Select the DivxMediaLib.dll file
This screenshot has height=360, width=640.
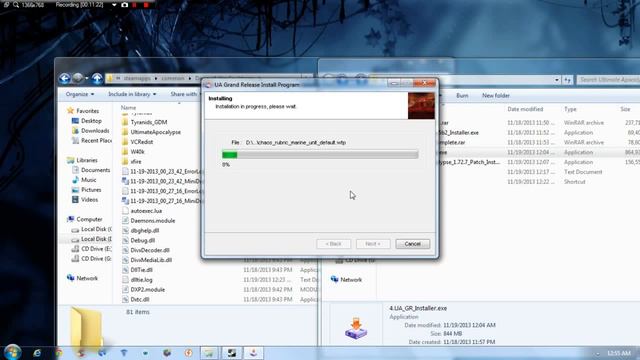pos(147,260)
